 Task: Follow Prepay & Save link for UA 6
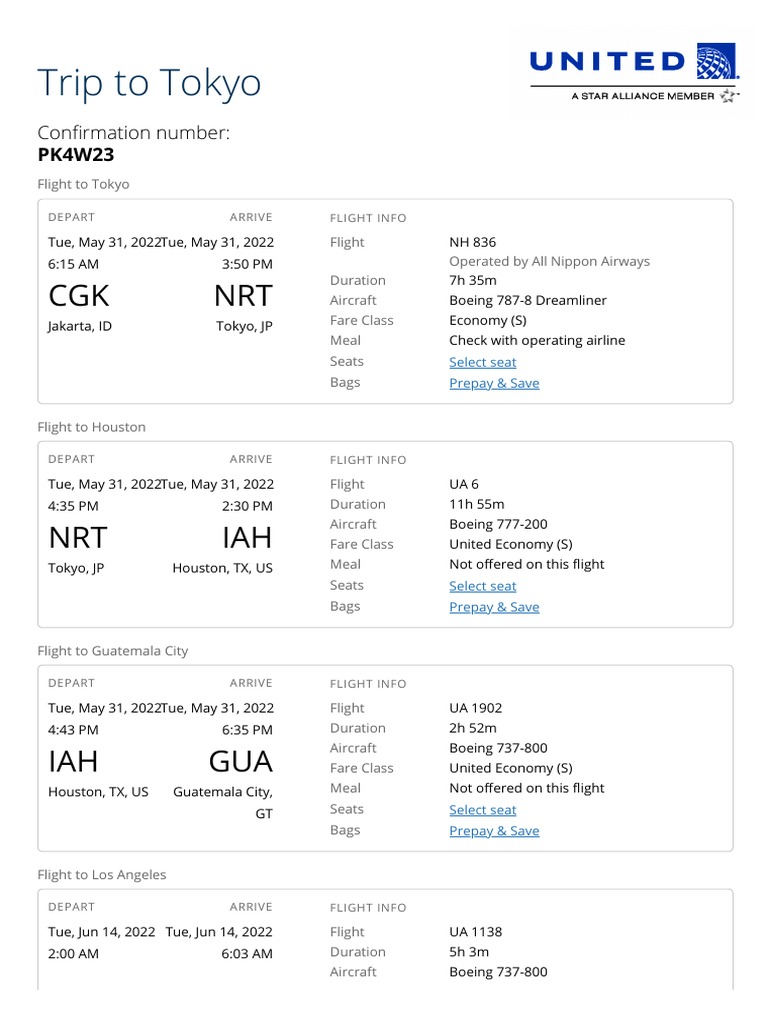tap(494, 607)
